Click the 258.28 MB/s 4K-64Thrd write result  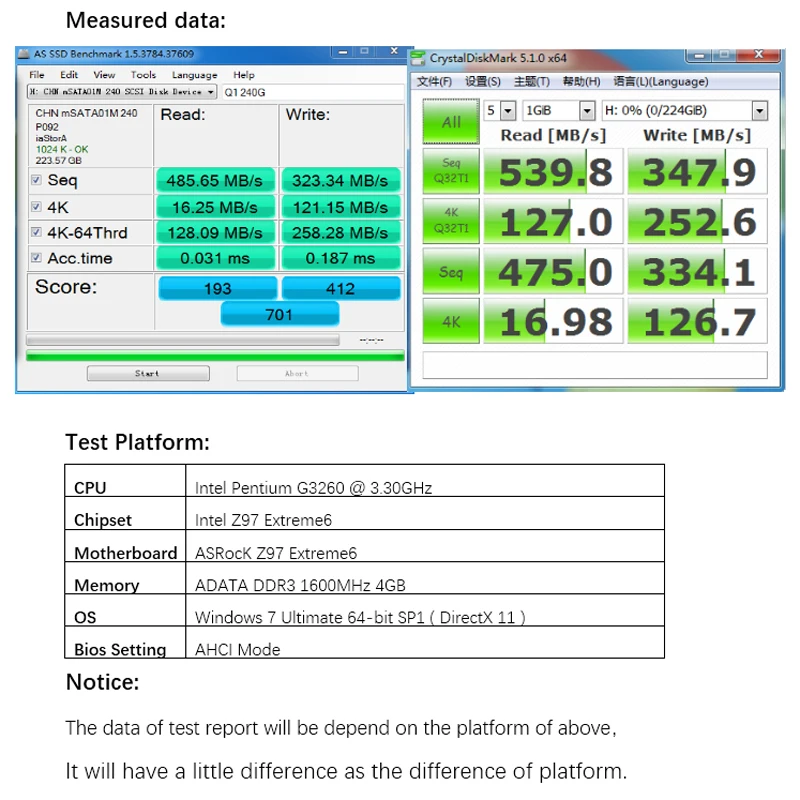(x=341, y=233)
